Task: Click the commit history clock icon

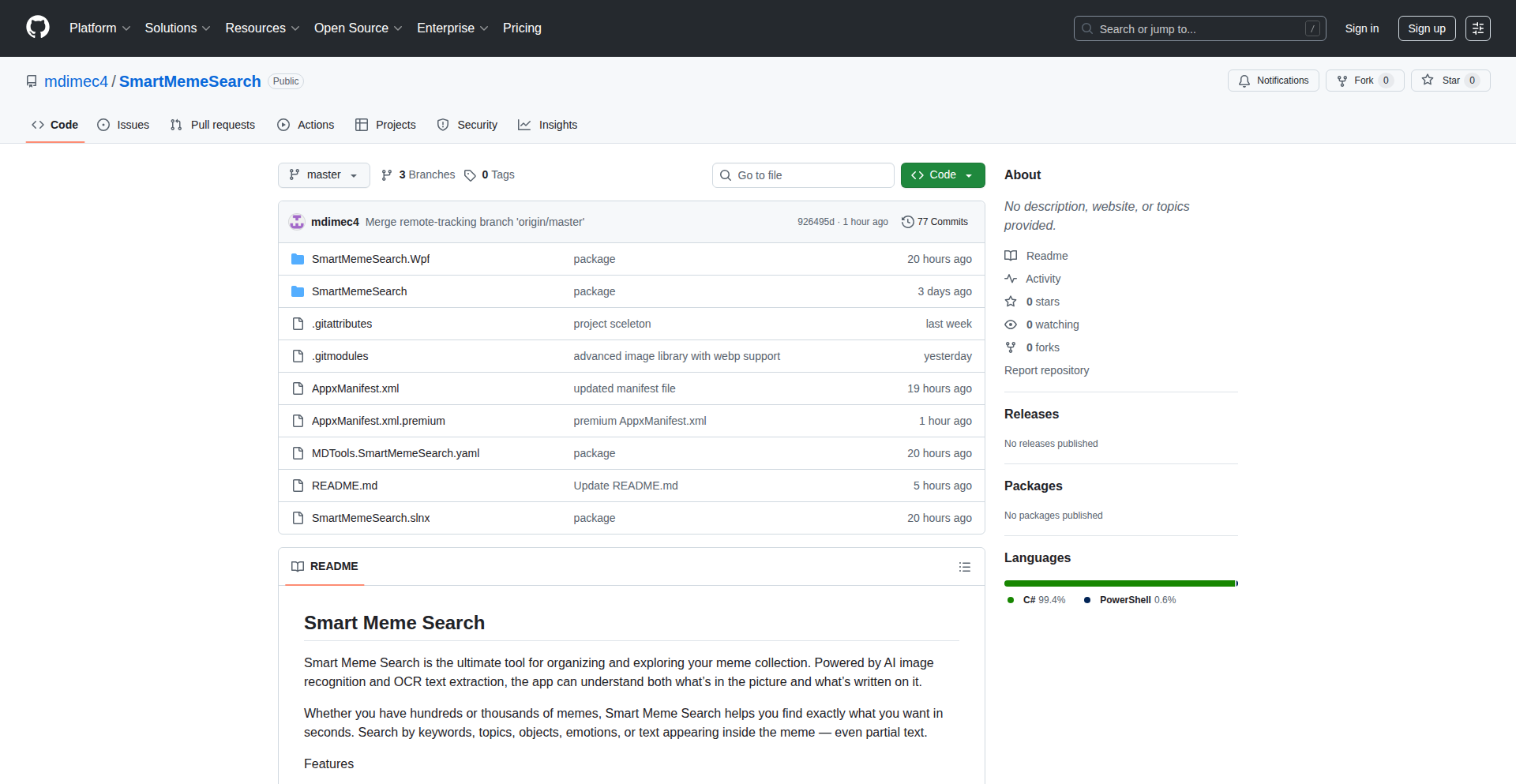Action: point(908,222)
